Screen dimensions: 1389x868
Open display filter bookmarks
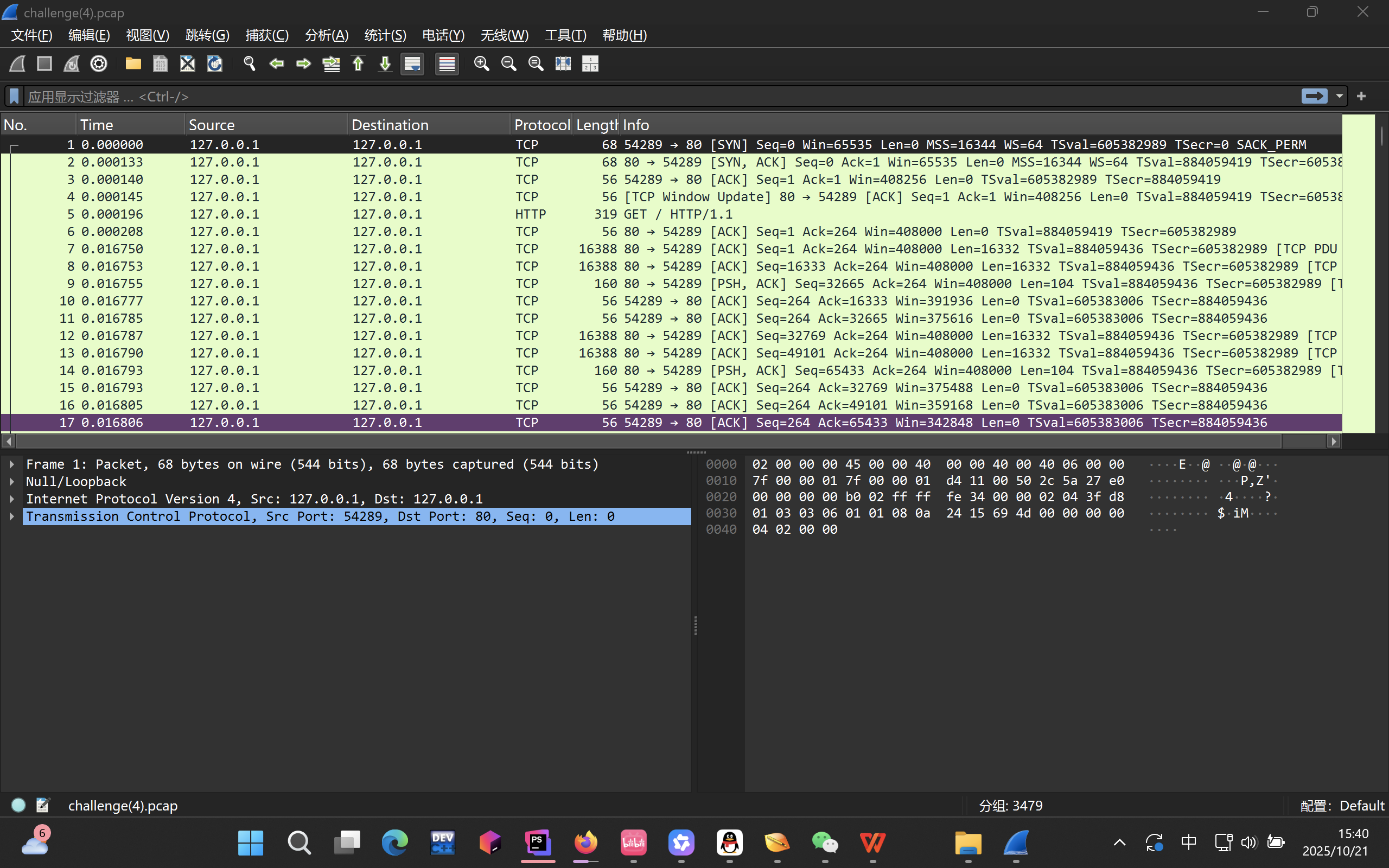pos(14,97)
